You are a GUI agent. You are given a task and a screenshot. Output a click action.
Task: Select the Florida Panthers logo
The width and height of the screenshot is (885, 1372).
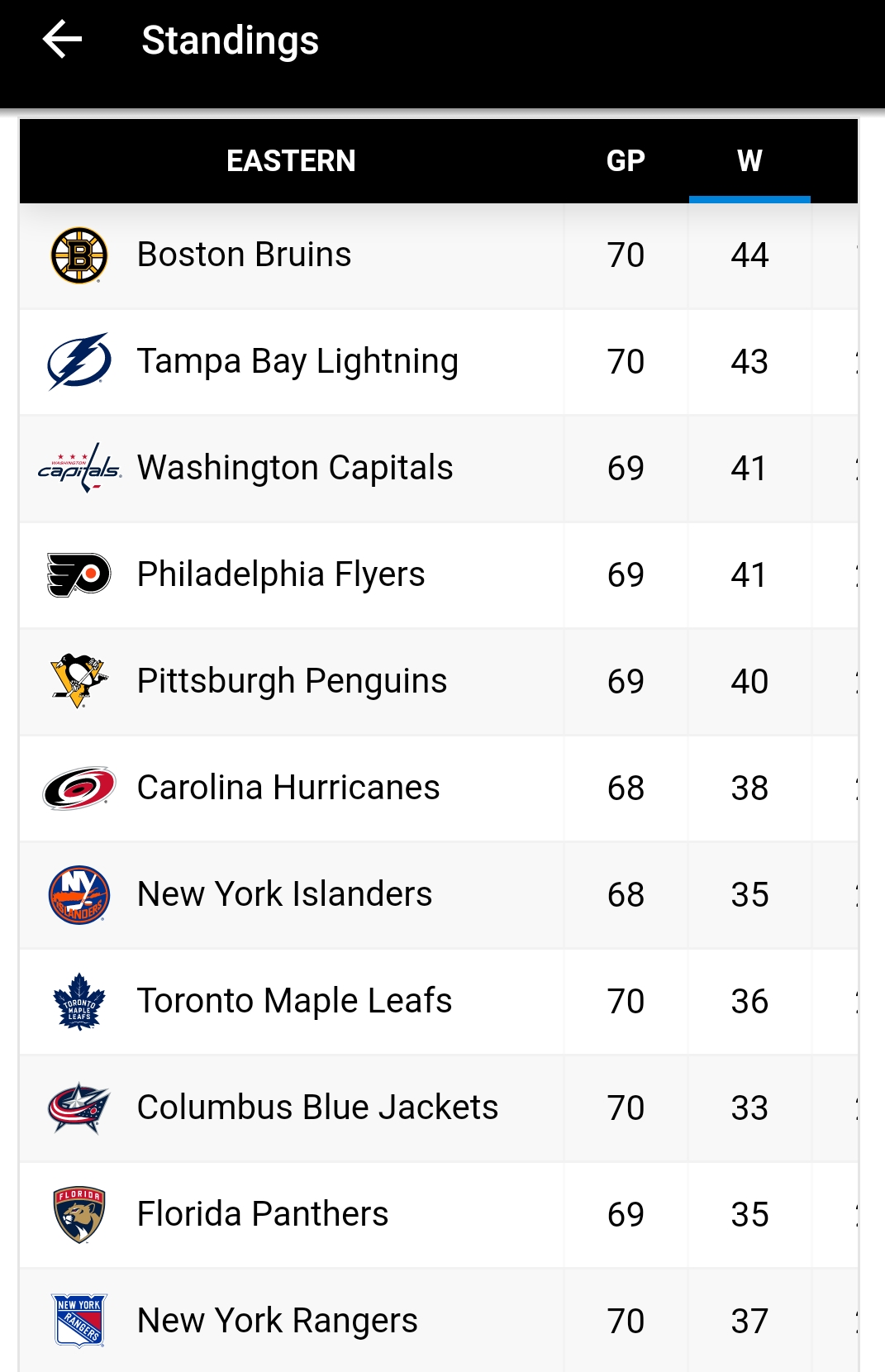(x=79, y=1214)
